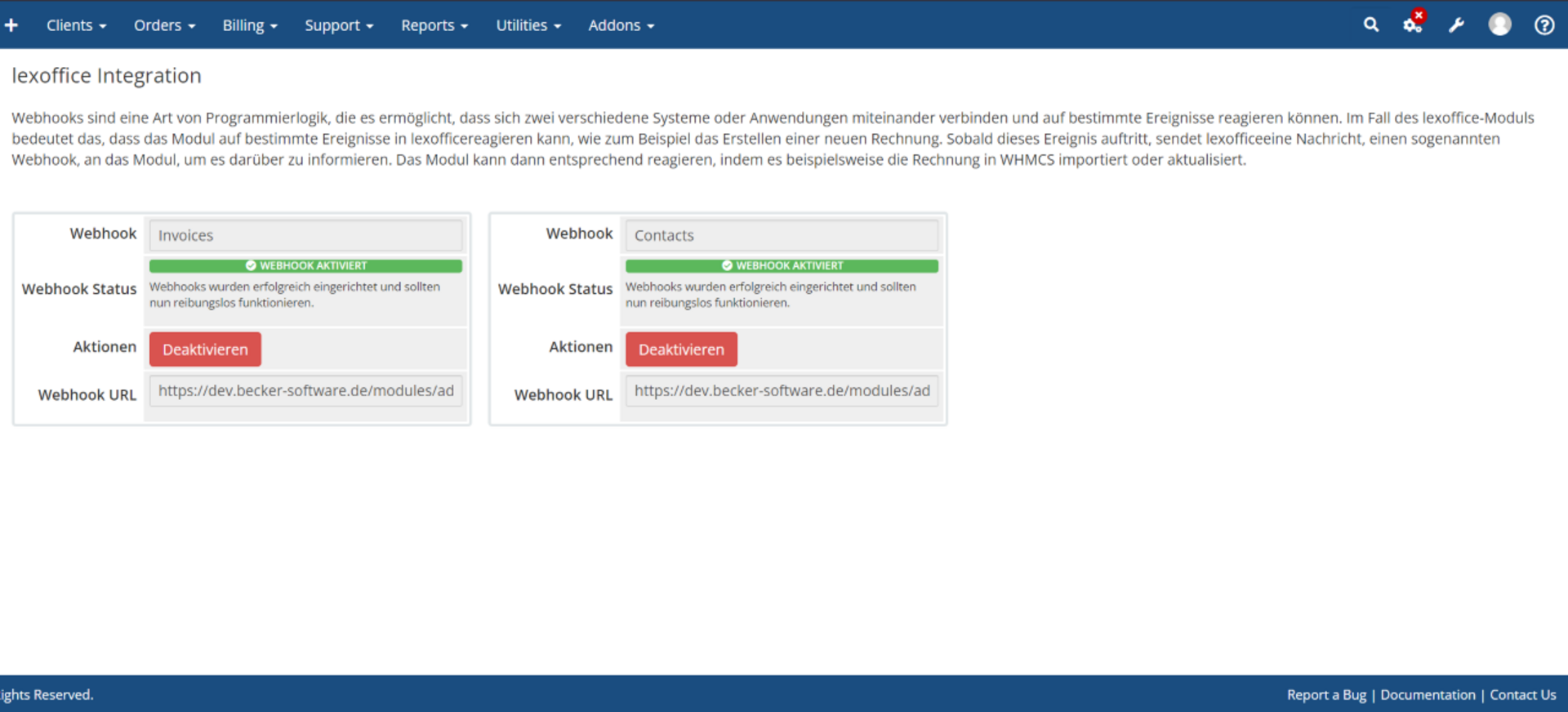The height and width of the screenshot is (712, 1568).
Task: Open the wrench setup icon
Action: pyautogui.click(x=1456, y=25)
